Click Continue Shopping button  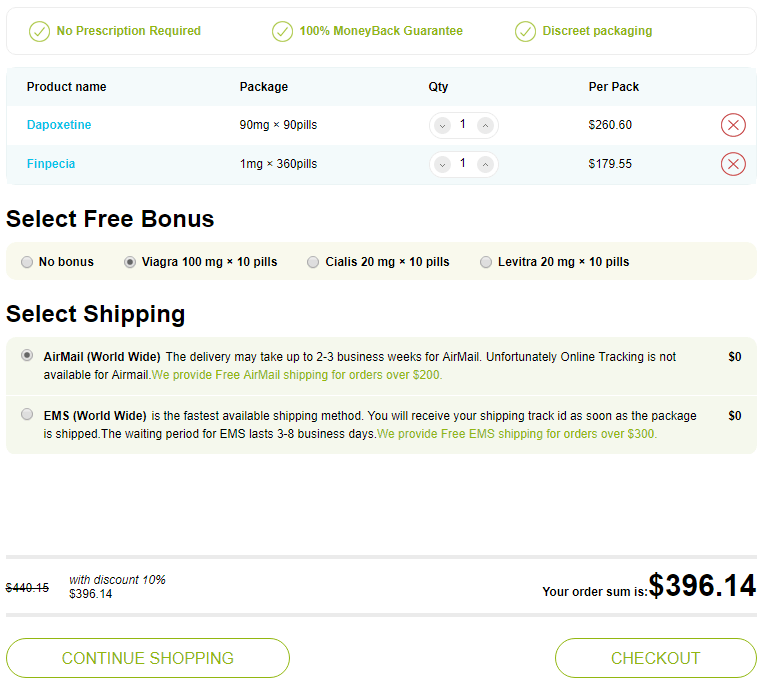tap(148, 658)
